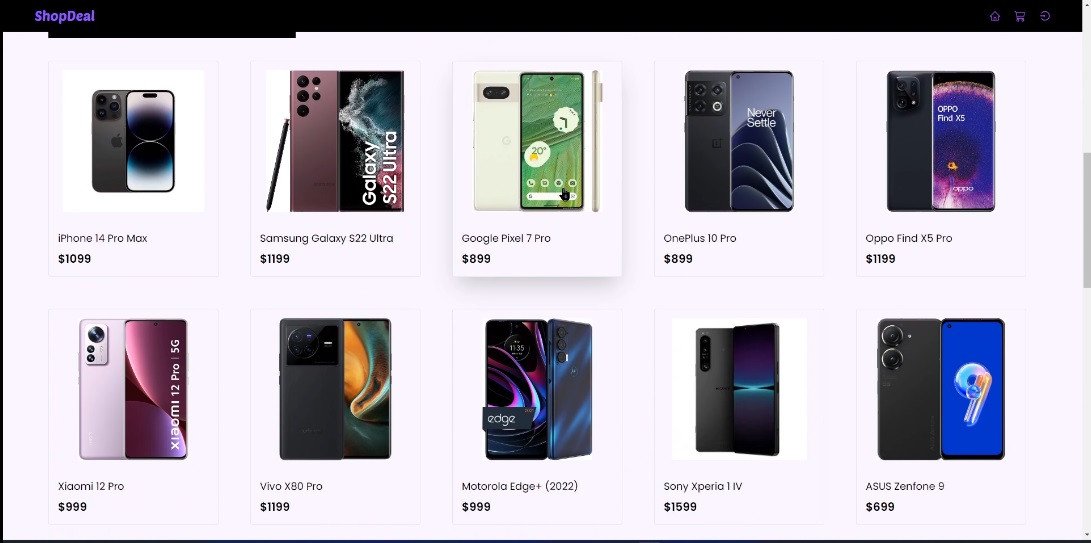Click Motorola Edge+ (2022) image
The width and height of the screenshot is (1091, 543).
pos(537,388)
